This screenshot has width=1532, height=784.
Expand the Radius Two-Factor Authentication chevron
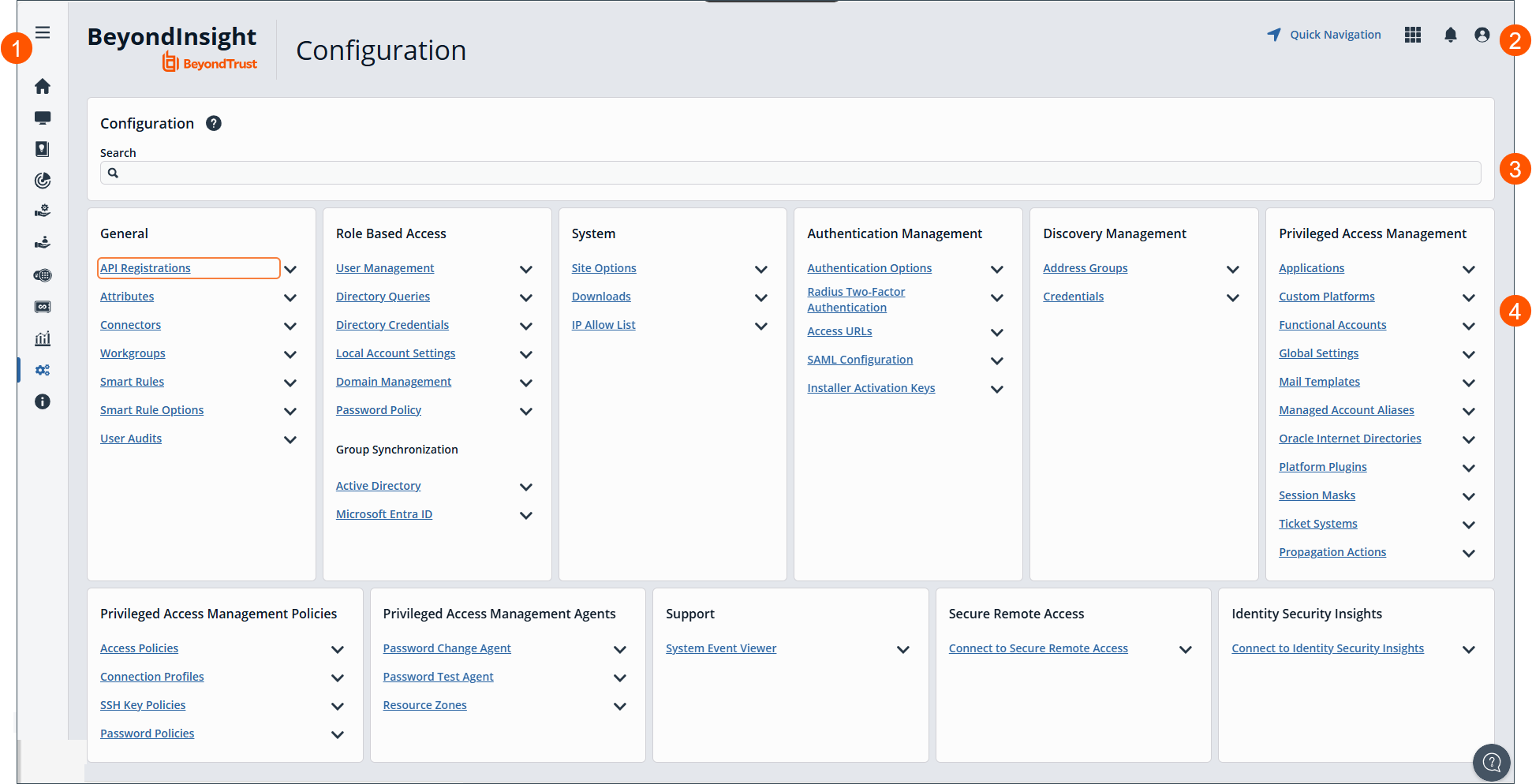pyautogui.click(x=997, y=297)
